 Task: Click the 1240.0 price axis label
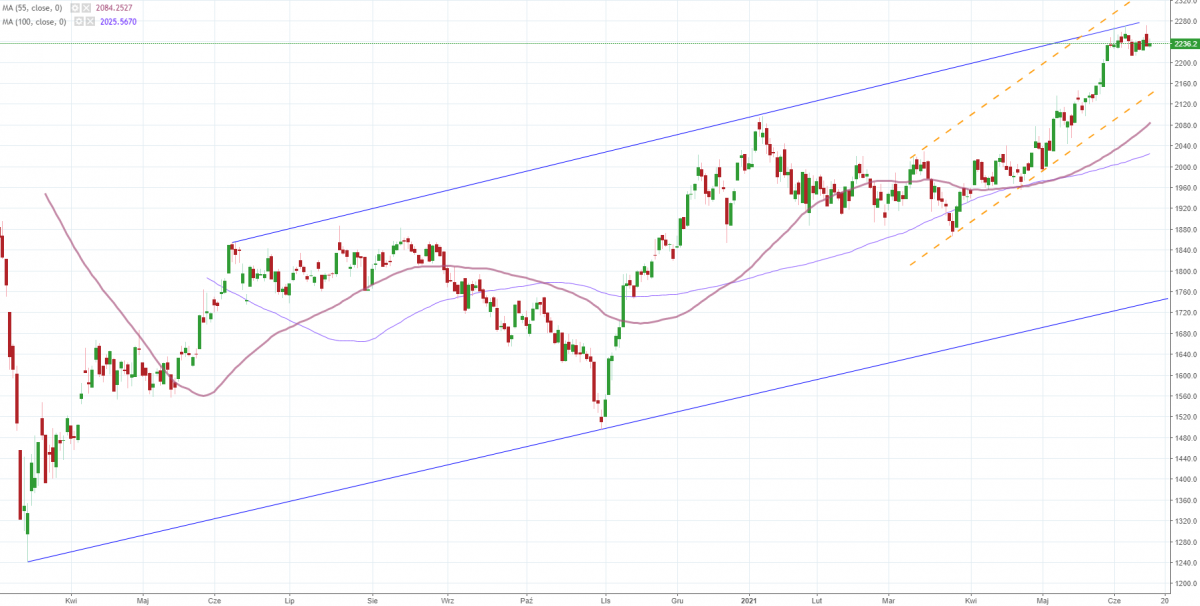click(1186, 563)
